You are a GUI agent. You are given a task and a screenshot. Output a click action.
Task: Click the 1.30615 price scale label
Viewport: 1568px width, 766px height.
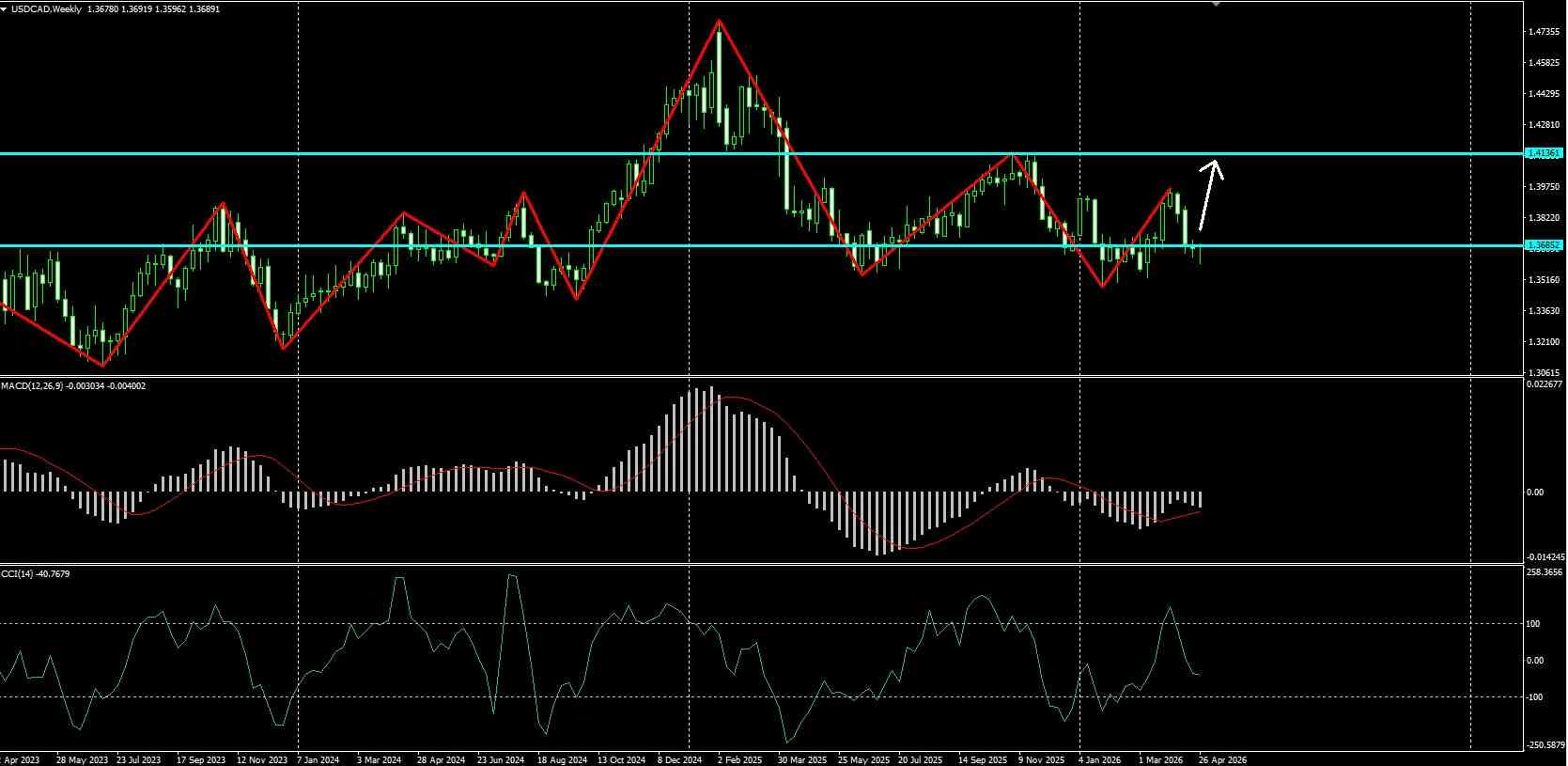tap(1544, 372)
